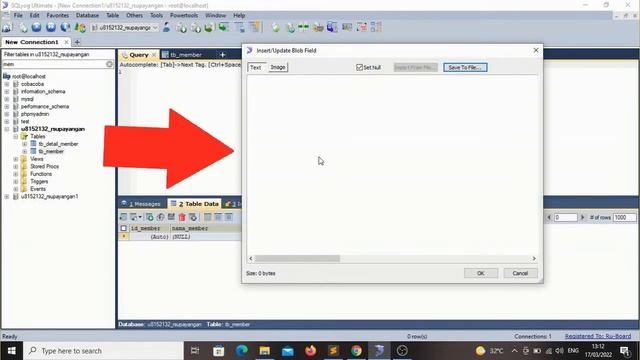Viewport: 640px width, 360px height.
Task: Click the next page arrow near row offset
Action: (582, 218)
